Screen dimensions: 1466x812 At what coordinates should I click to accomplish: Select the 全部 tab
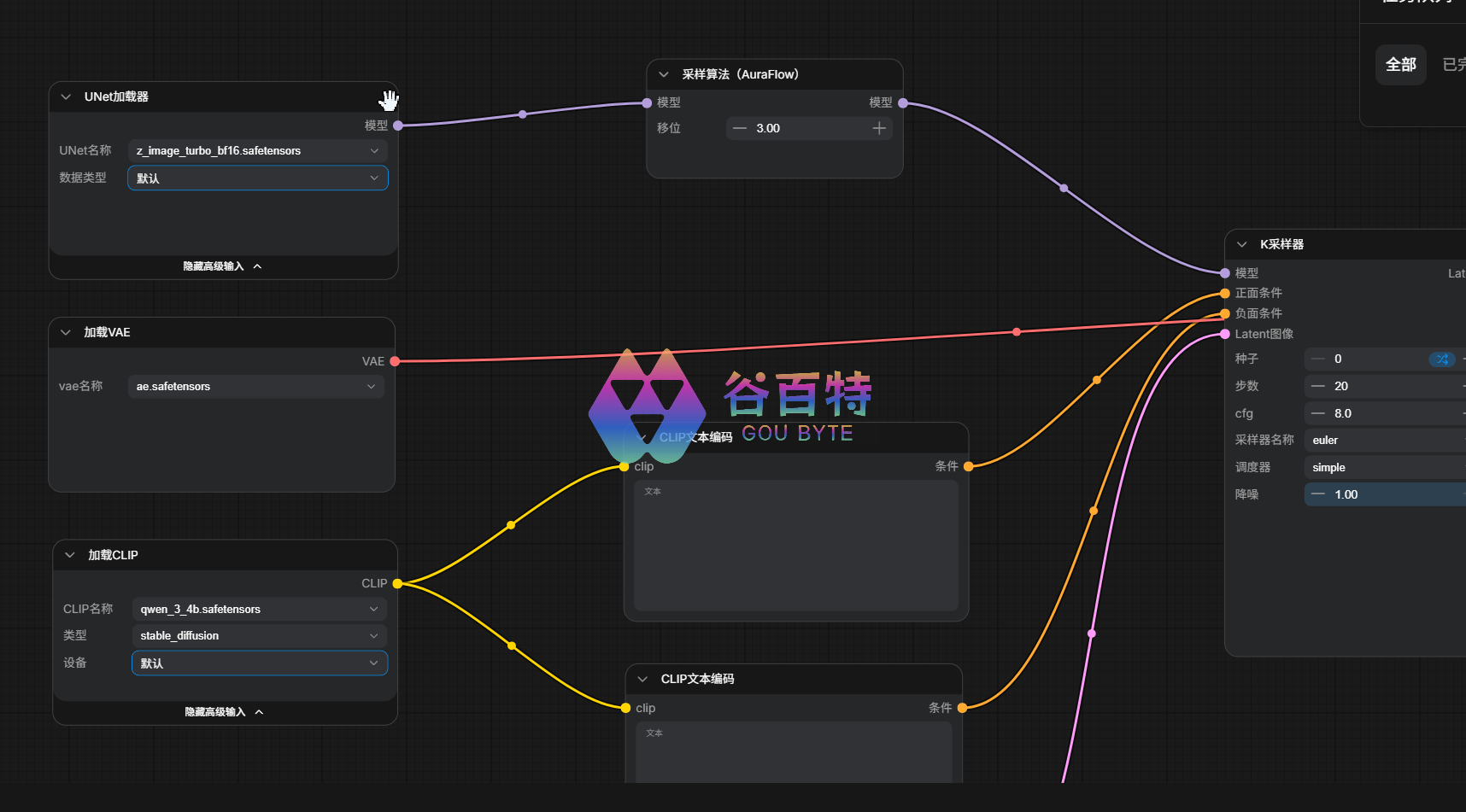[1401, 65]
